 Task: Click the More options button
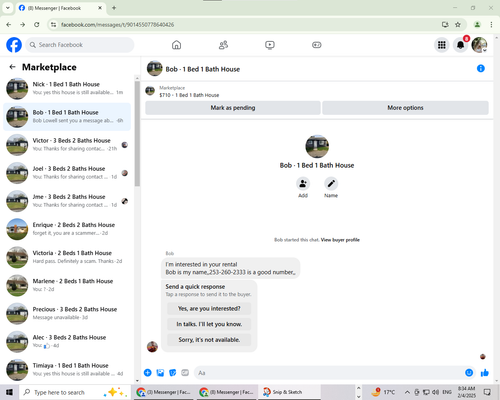(405, 108)
